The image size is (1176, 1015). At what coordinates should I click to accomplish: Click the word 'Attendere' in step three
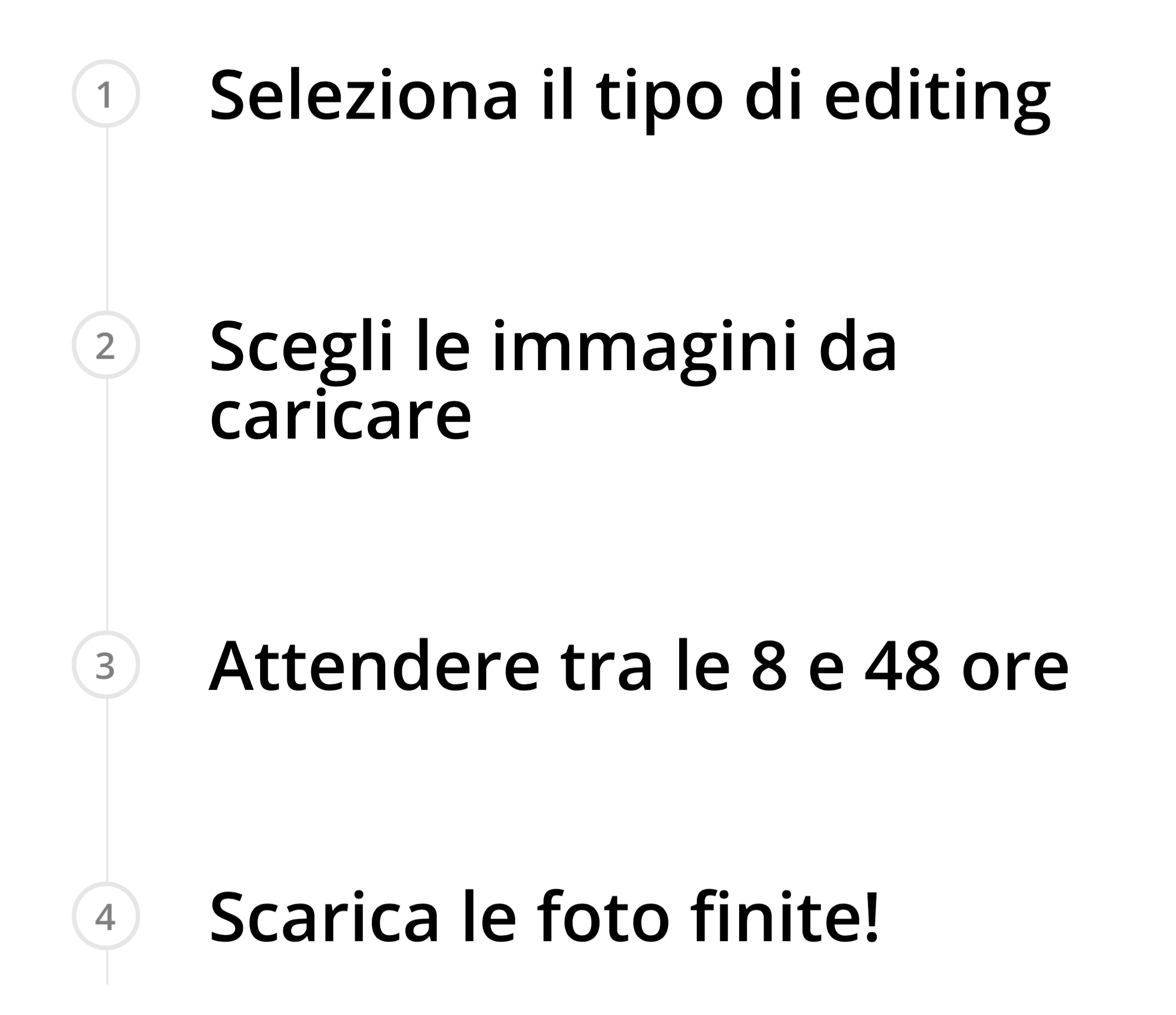tap(374, 666)
